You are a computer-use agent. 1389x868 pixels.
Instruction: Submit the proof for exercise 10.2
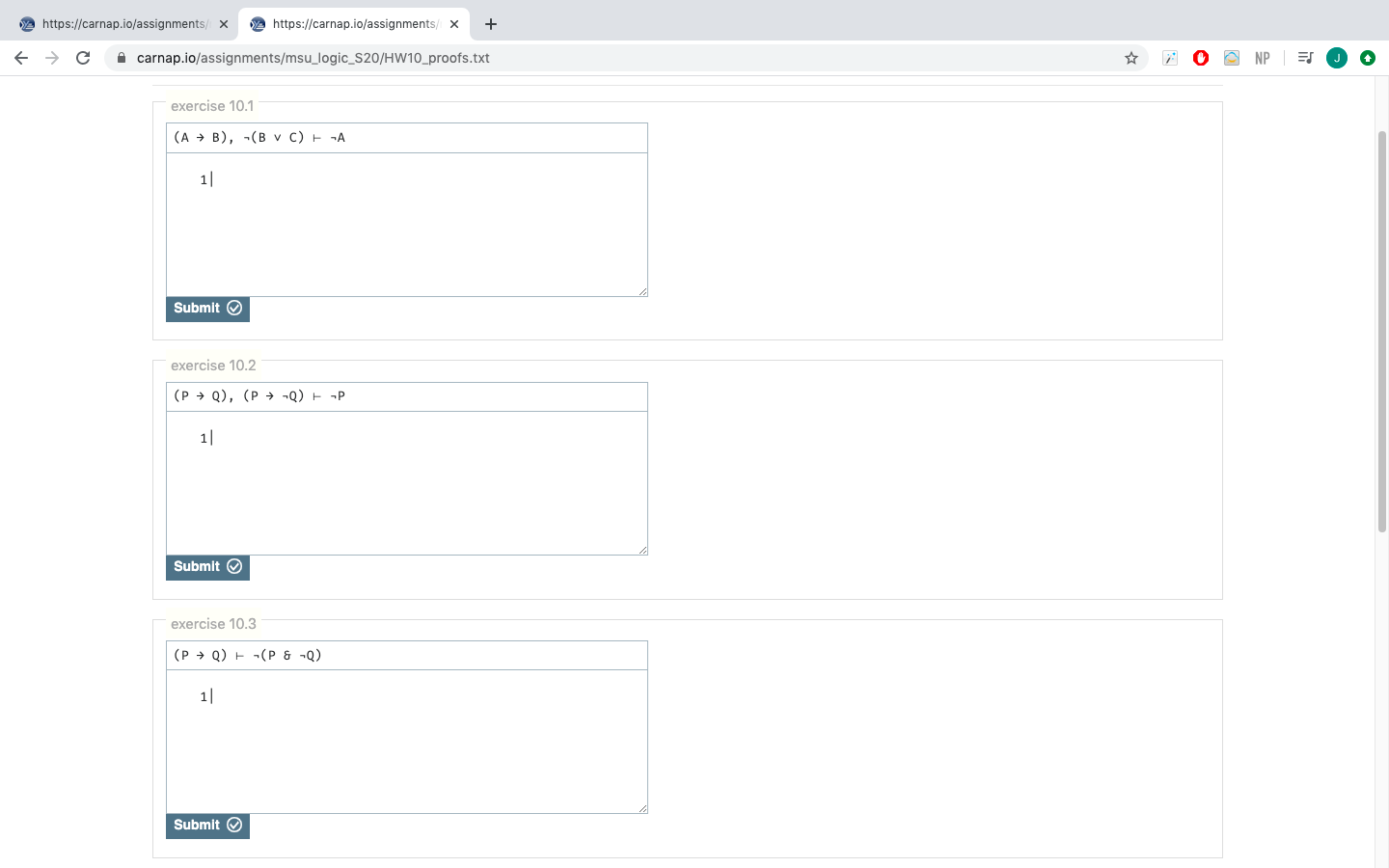[x=207, y=567]
